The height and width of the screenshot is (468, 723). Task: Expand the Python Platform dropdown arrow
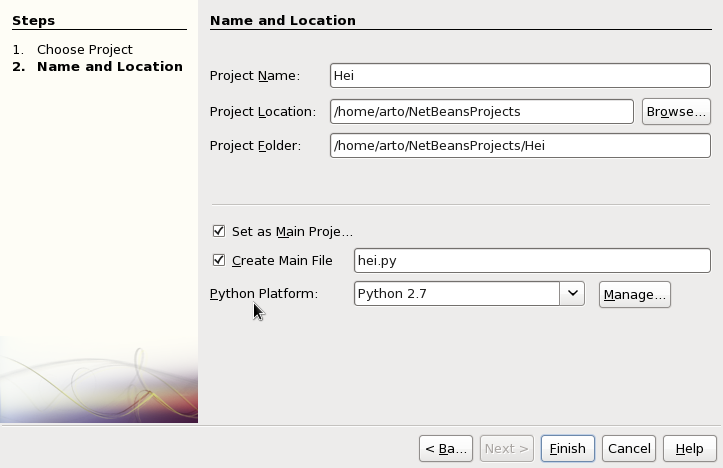pyautogui.click(x=572, y=294)
